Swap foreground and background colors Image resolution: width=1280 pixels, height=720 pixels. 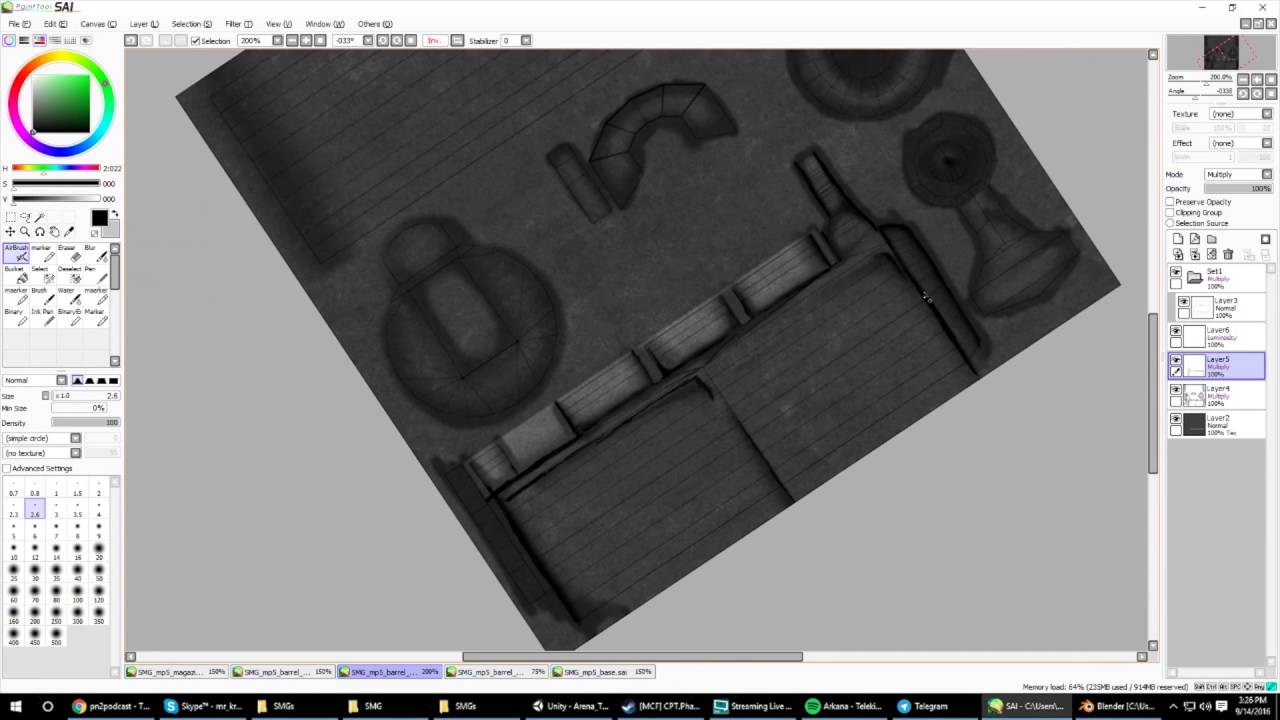pos(115,213)
